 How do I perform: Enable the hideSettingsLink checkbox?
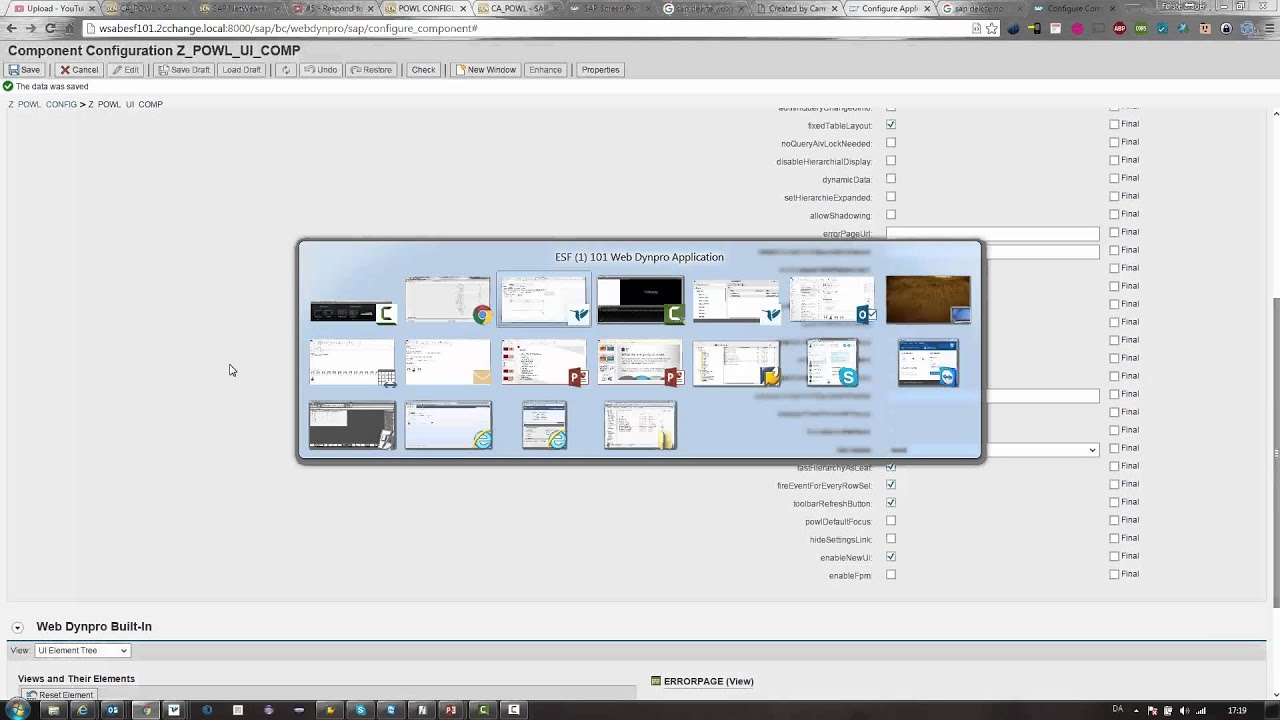tap(891, 539)
